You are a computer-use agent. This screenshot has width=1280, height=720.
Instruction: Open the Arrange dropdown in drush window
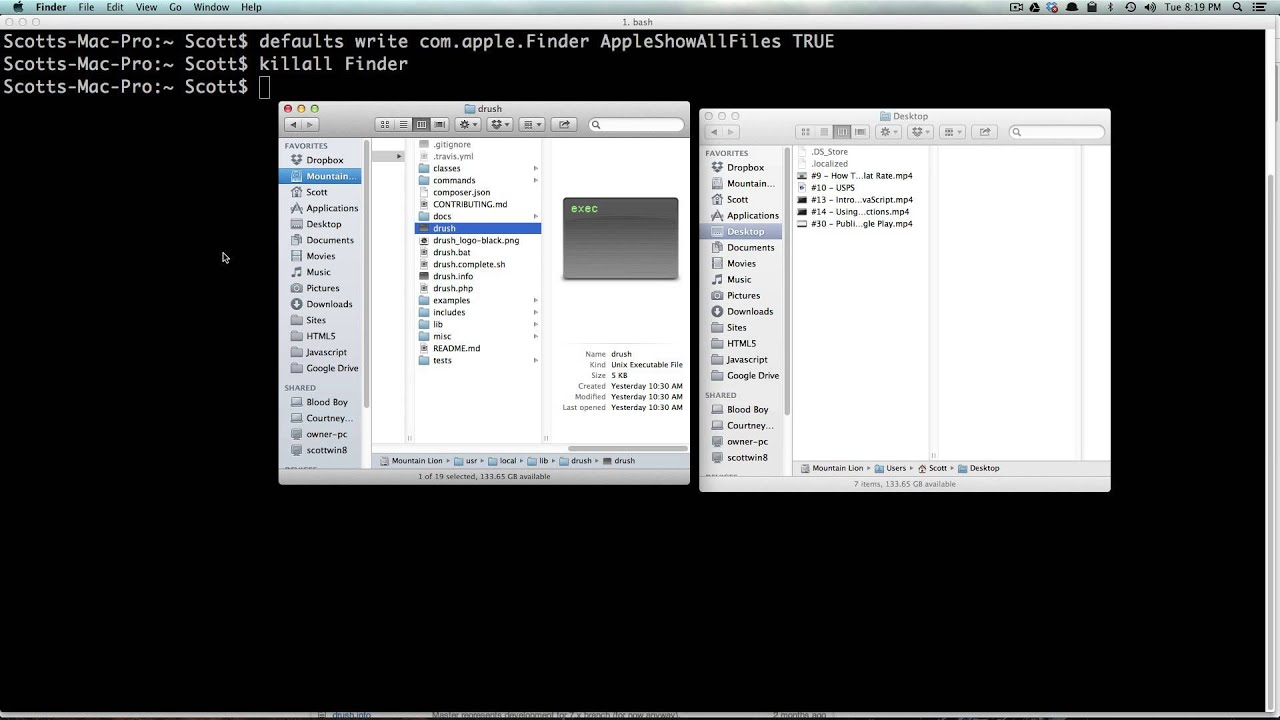point(532,125)
